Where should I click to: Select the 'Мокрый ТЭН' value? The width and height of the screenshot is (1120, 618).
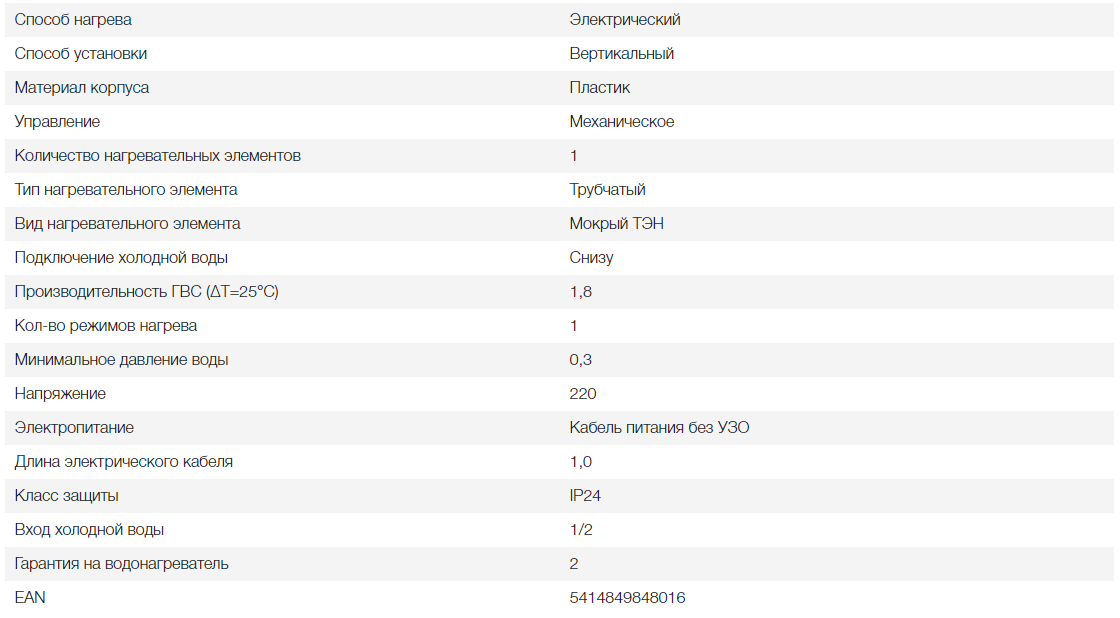coord(616,224)
